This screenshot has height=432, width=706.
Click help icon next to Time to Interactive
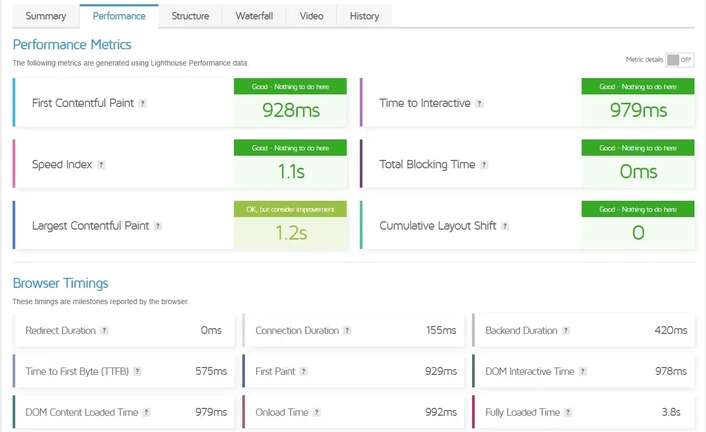tap(479, 103)
